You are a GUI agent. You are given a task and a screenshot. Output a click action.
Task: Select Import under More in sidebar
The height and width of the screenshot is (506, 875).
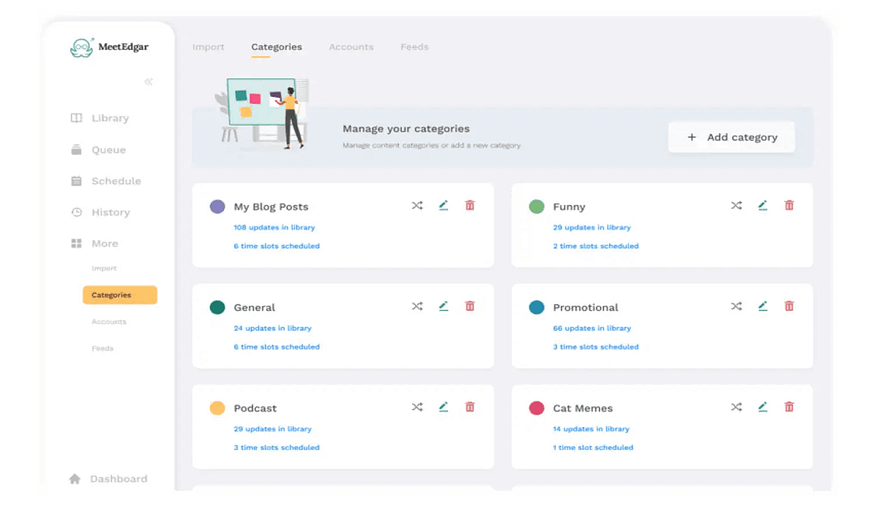tap(104, 268)
